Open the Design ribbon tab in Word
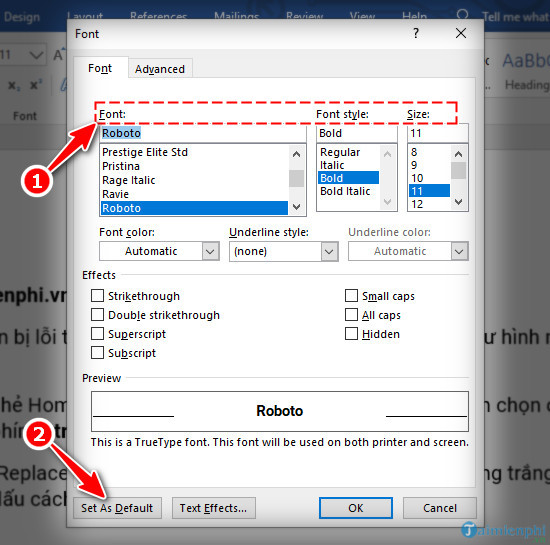This screenshot has width=550, height=545. click(22, 17)
